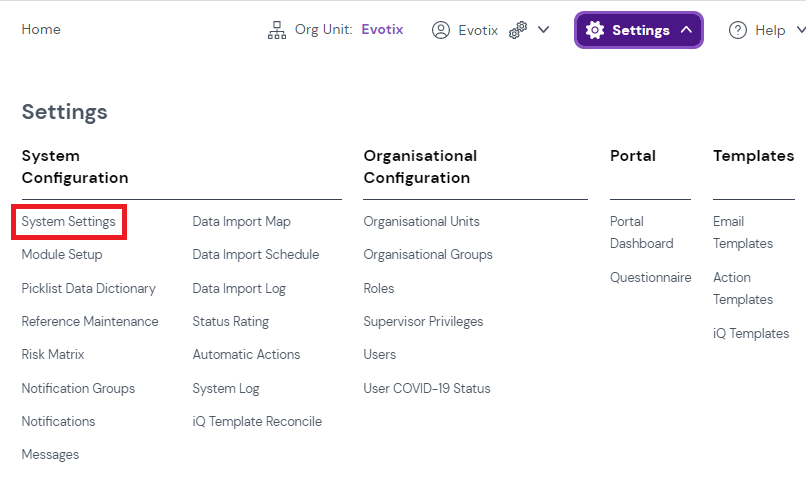
Task: Go to the Home menu item
Action: point(41,30)
